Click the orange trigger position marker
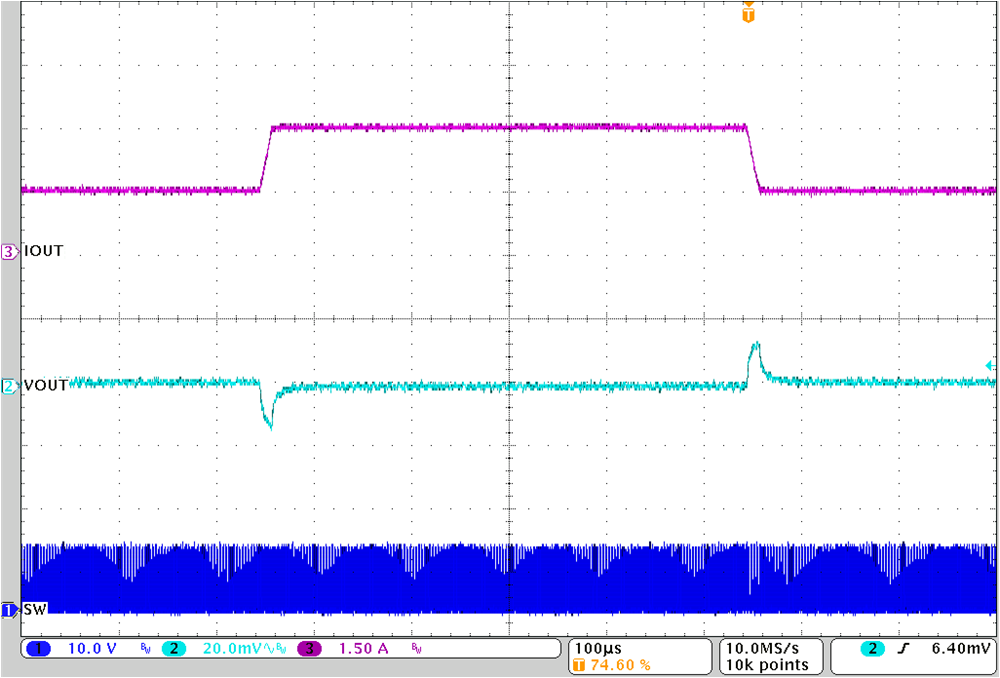Image resolution: width=1000 pixels, height=678 pixels. [747, 15]
